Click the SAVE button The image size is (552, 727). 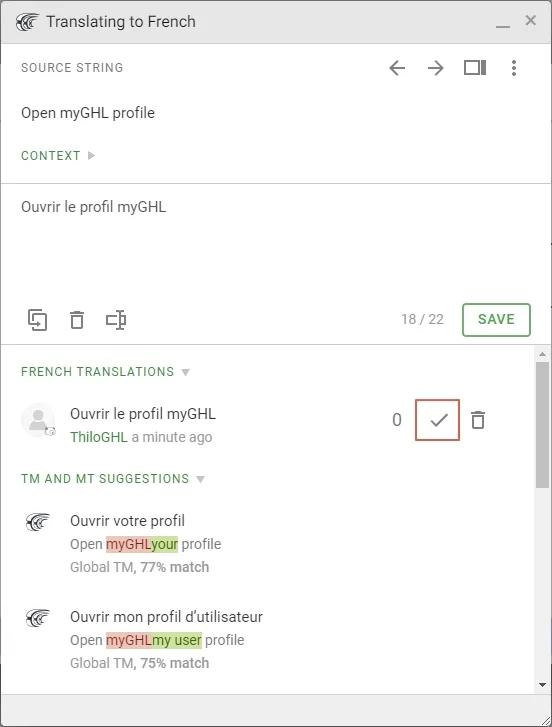click(x=496, y=319)
